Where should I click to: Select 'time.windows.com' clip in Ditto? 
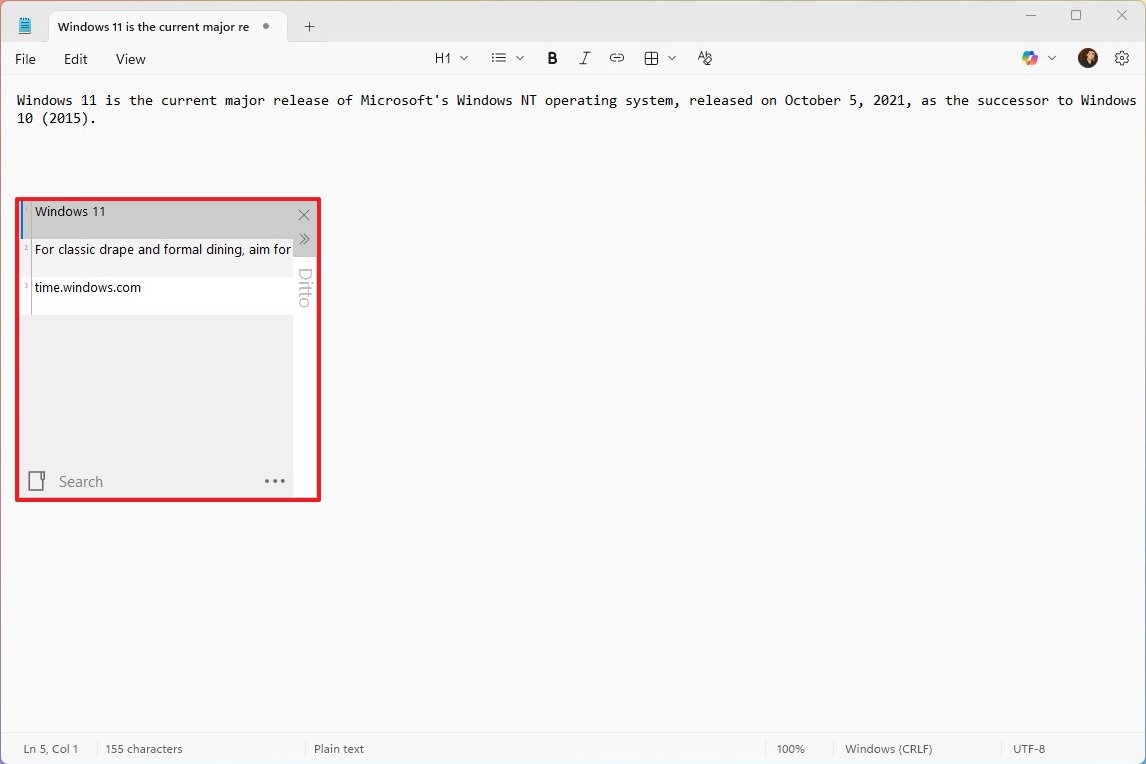pyautogui.click(x=88, y=288)
